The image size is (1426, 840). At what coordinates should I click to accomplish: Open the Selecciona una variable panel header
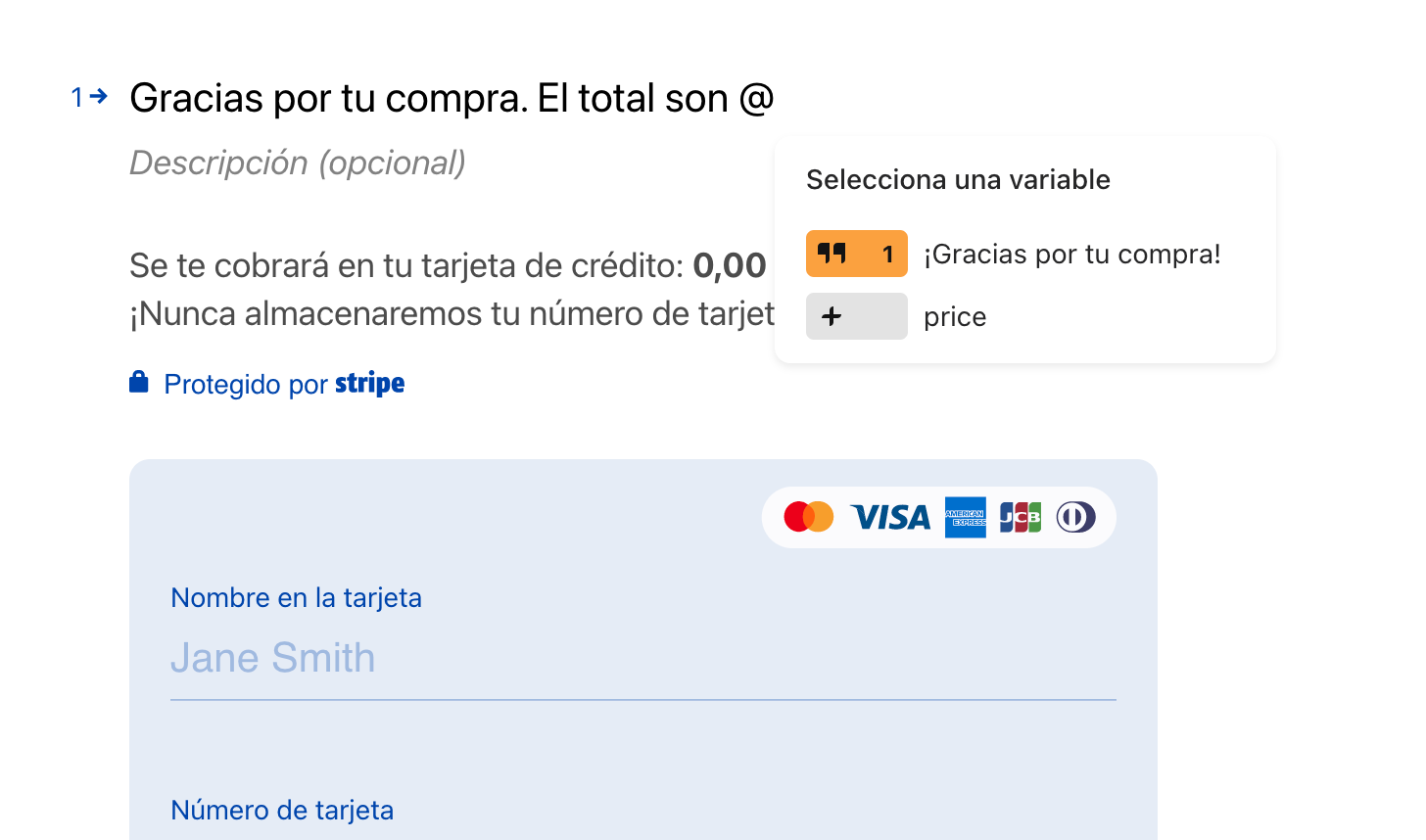958,179
